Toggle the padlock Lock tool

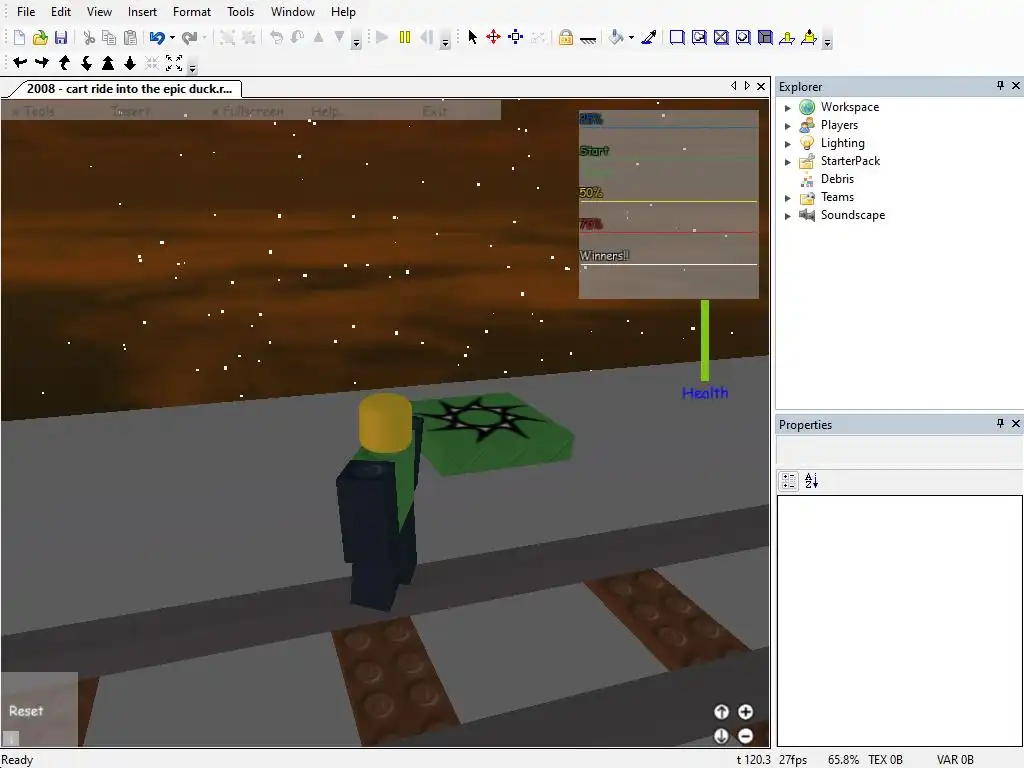pos(566,37)
